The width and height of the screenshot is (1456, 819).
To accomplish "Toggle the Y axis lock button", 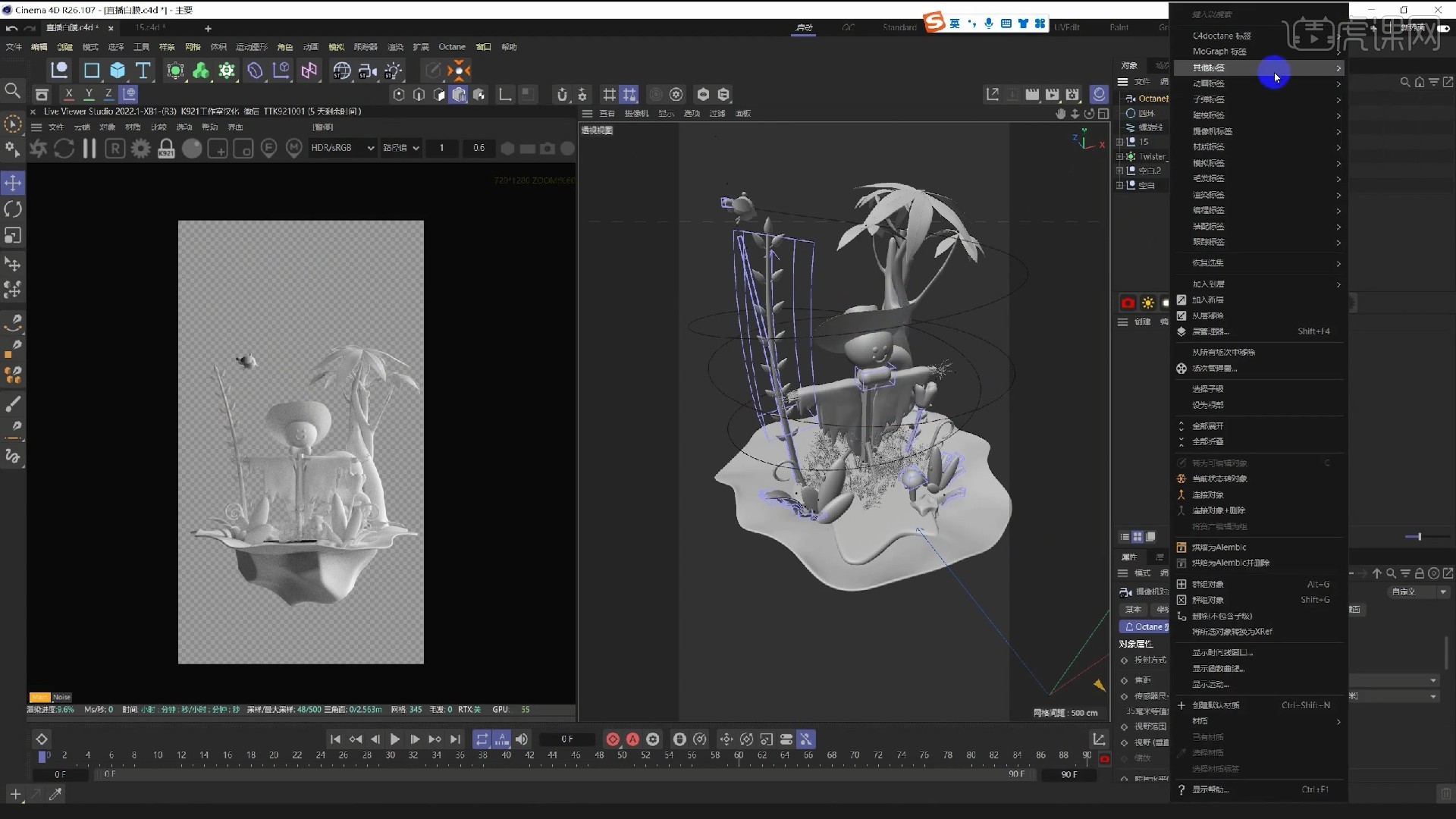I will click(89, 94).
